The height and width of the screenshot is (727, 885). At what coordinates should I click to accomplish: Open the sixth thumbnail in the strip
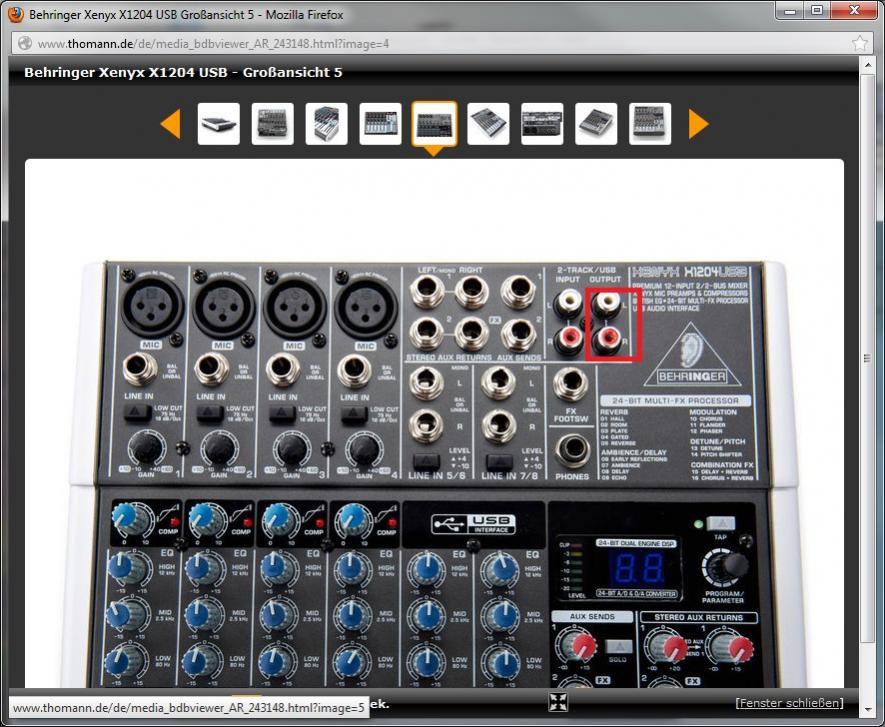point(488,124)
